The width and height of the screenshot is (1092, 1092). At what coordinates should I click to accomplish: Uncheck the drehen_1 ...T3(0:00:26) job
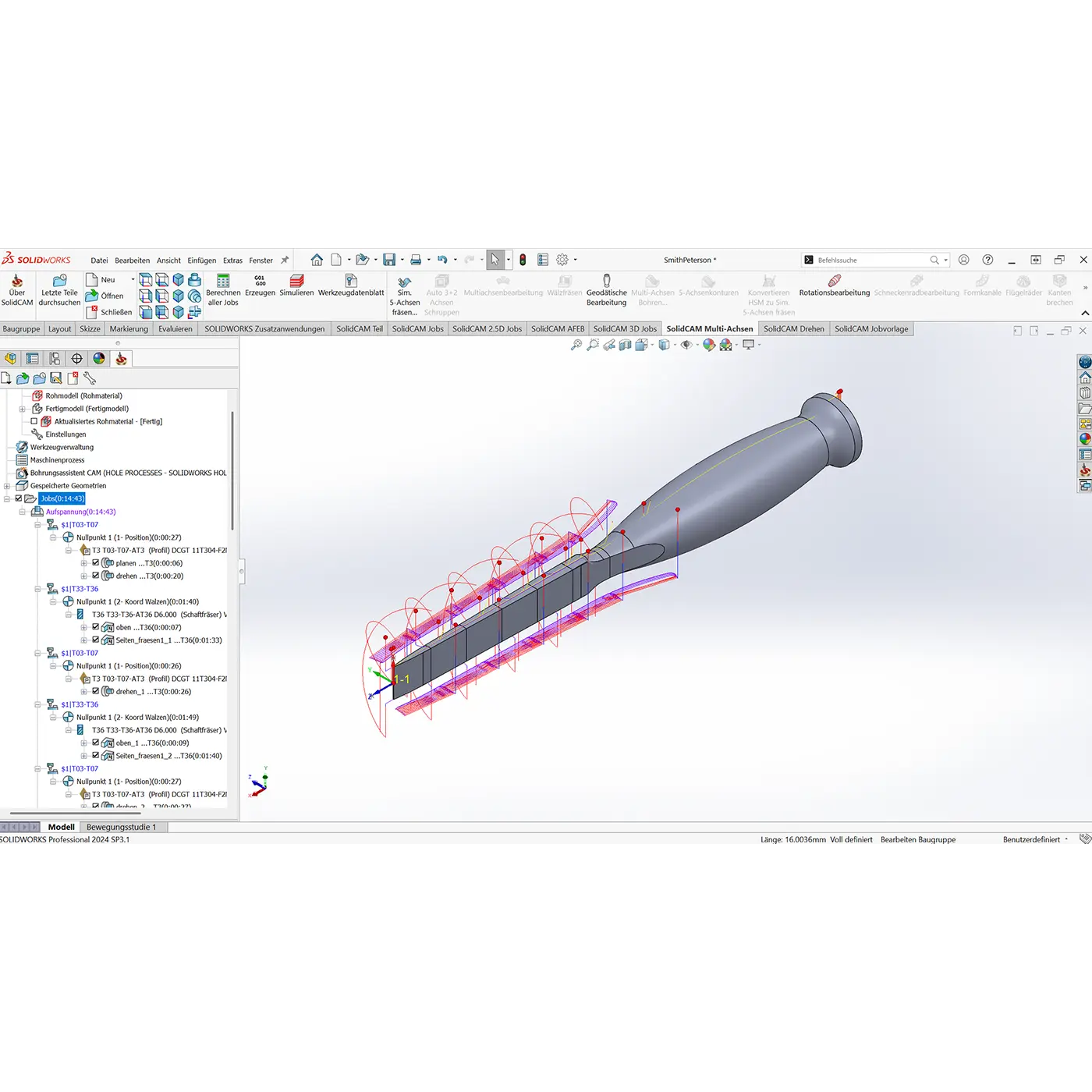[96, 691]
